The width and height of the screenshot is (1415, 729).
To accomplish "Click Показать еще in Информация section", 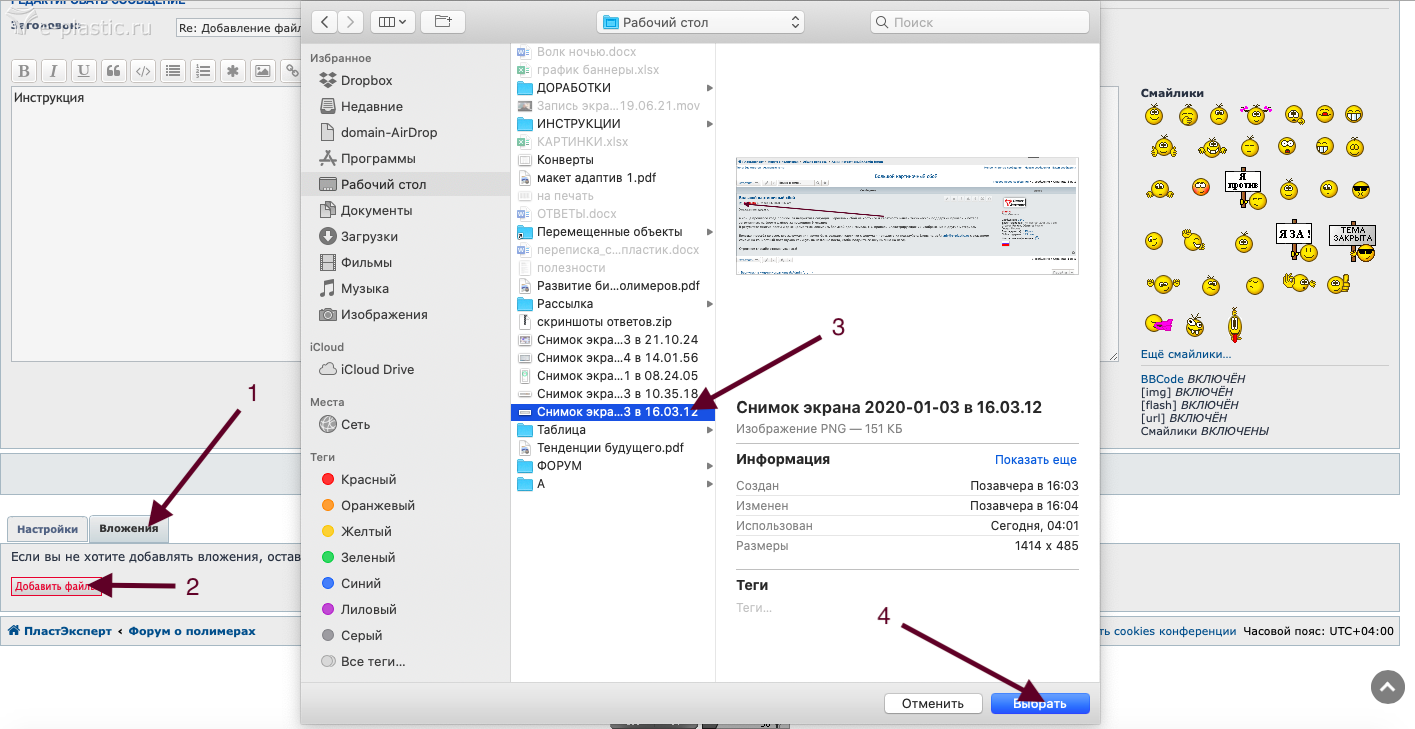I will pyautogui.click(x=1035, y=460).
